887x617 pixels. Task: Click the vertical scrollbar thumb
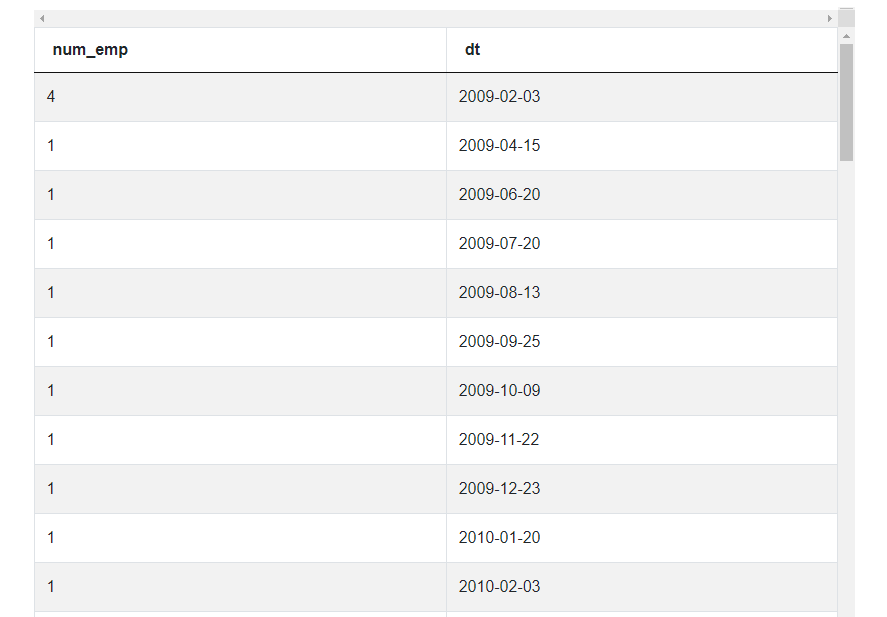847,102
